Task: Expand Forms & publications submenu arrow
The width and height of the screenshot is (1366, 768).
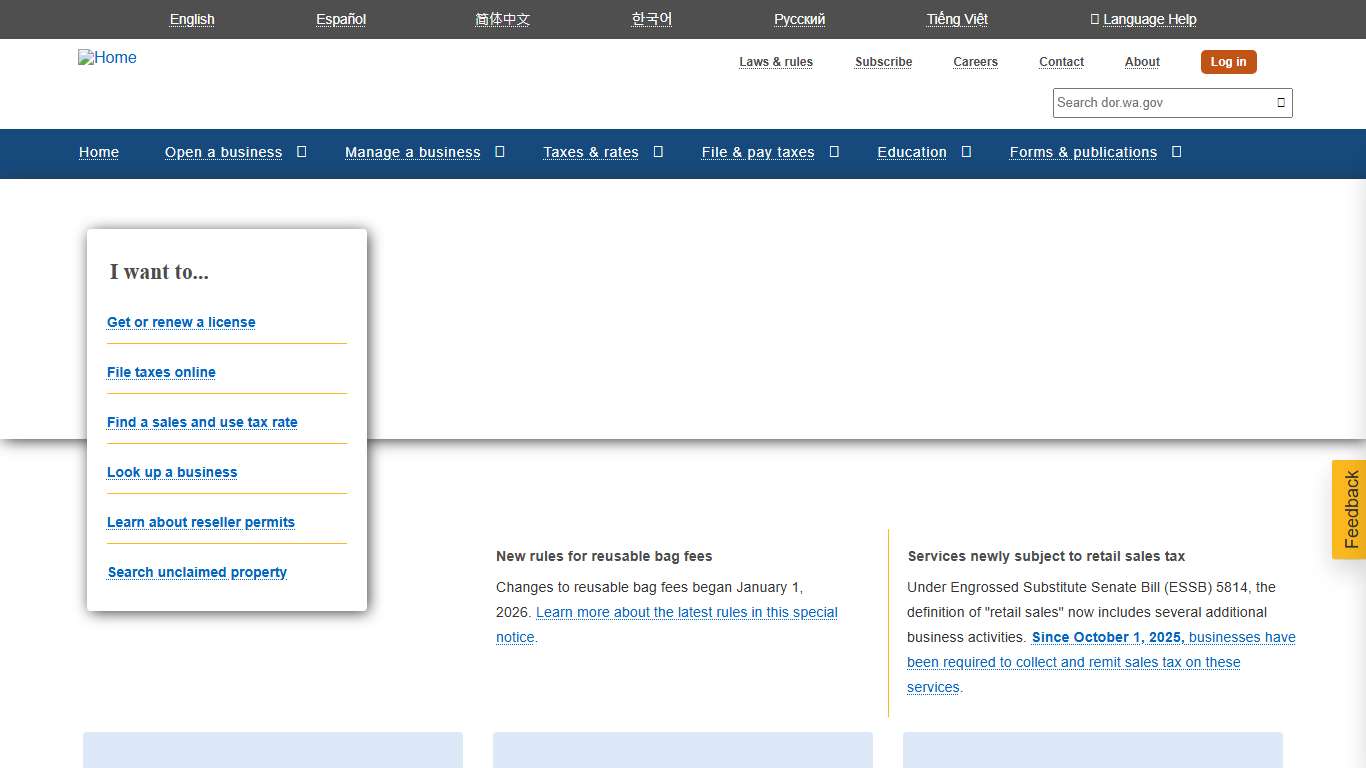Action: point(1176,152)
